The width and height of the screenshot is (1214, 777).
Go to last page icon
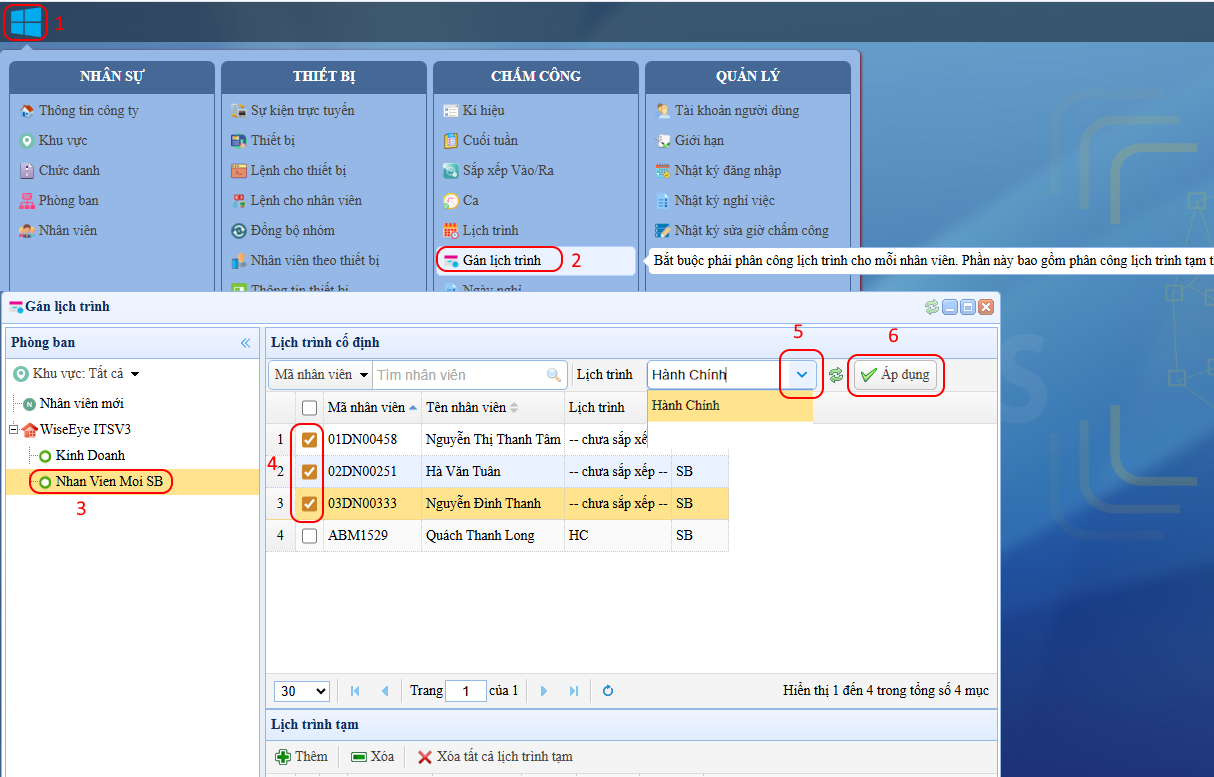tap(573, 691)
